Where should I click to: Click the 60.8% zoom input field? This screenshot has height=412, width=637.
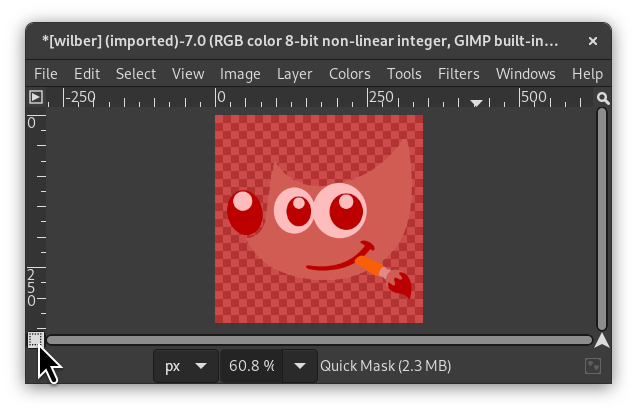[x=251, y=366]
